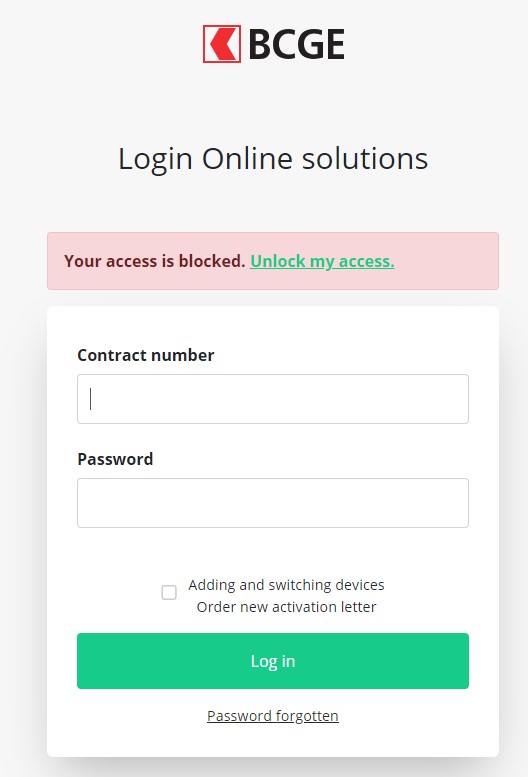Click the word 'forgotten' below Log in

(307, 716)
